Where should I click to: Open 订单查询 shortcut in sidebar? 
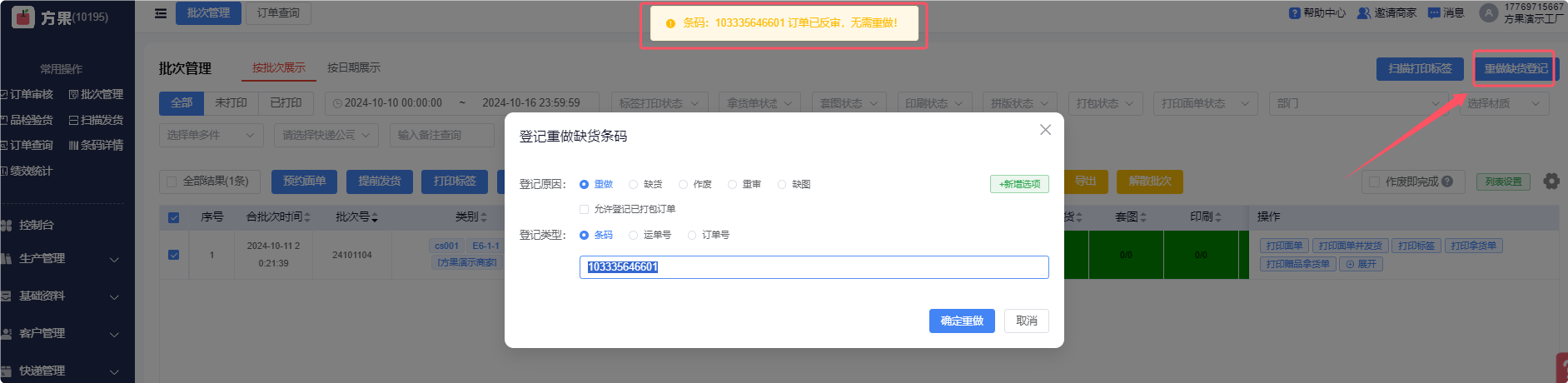pos(27,145)
